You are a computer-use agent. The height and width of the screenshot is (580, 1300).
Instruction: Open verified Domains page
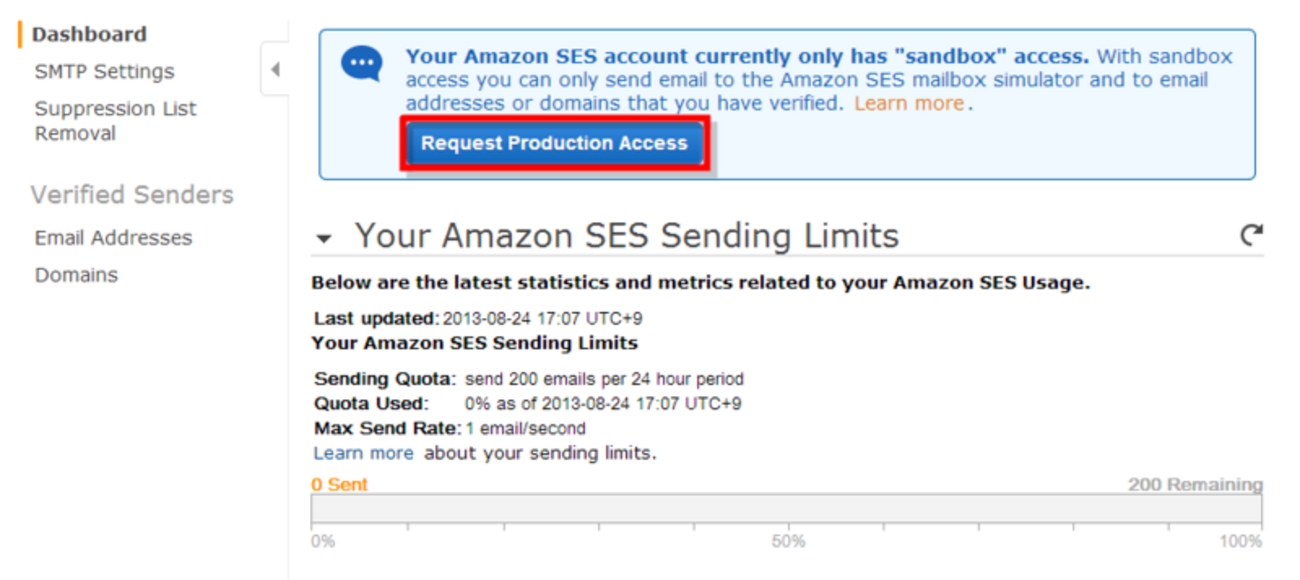point(76,275)
